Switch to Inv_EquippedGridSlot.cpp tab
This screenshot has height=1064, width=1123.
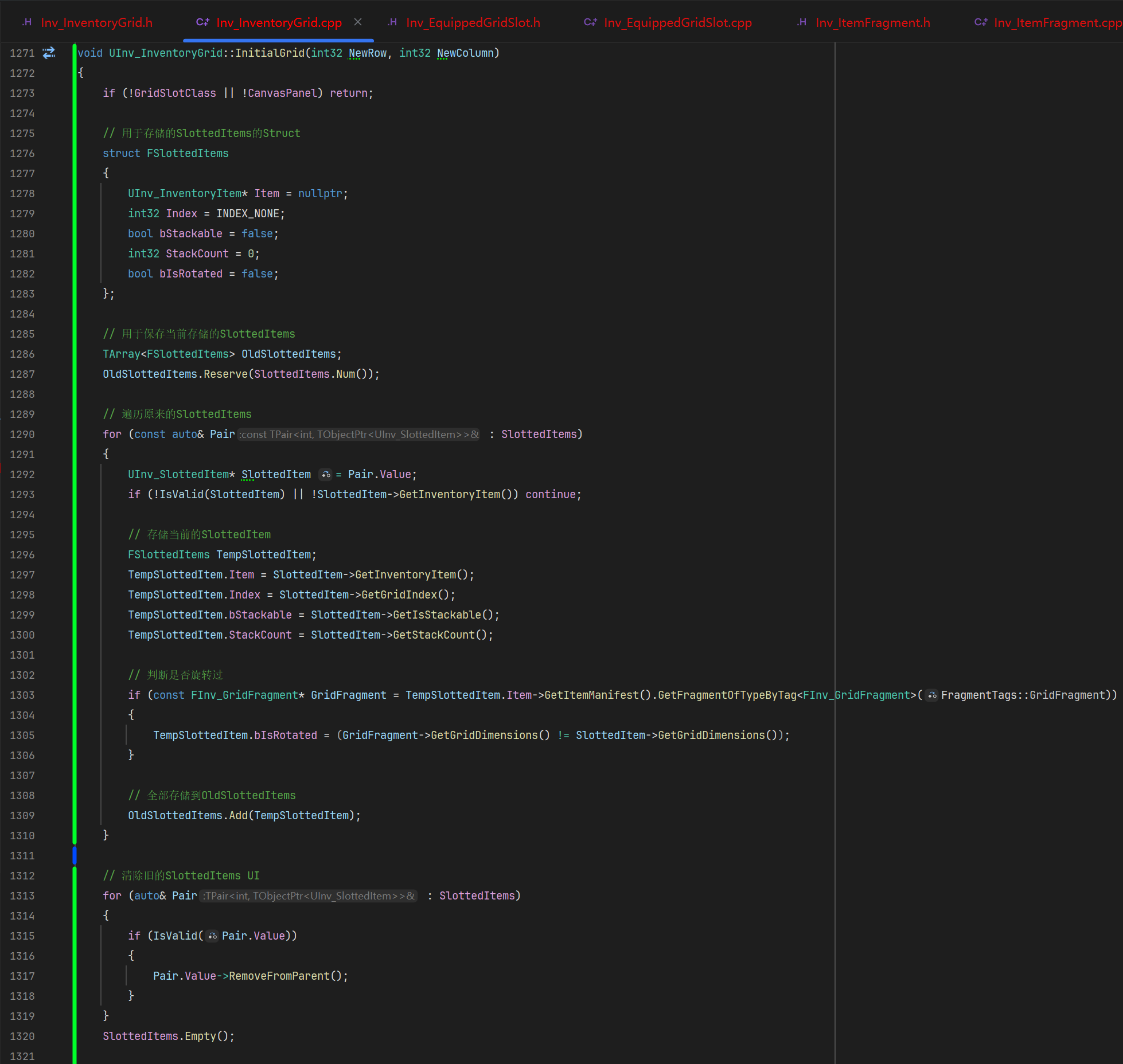pos(677,22)
